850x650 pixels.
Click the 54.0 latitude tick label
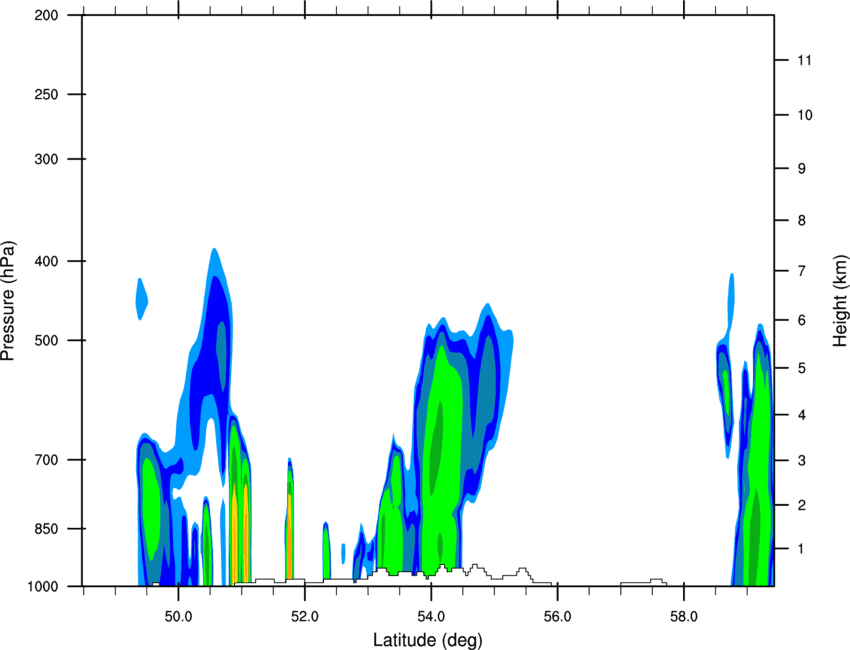tap(431, 617)
